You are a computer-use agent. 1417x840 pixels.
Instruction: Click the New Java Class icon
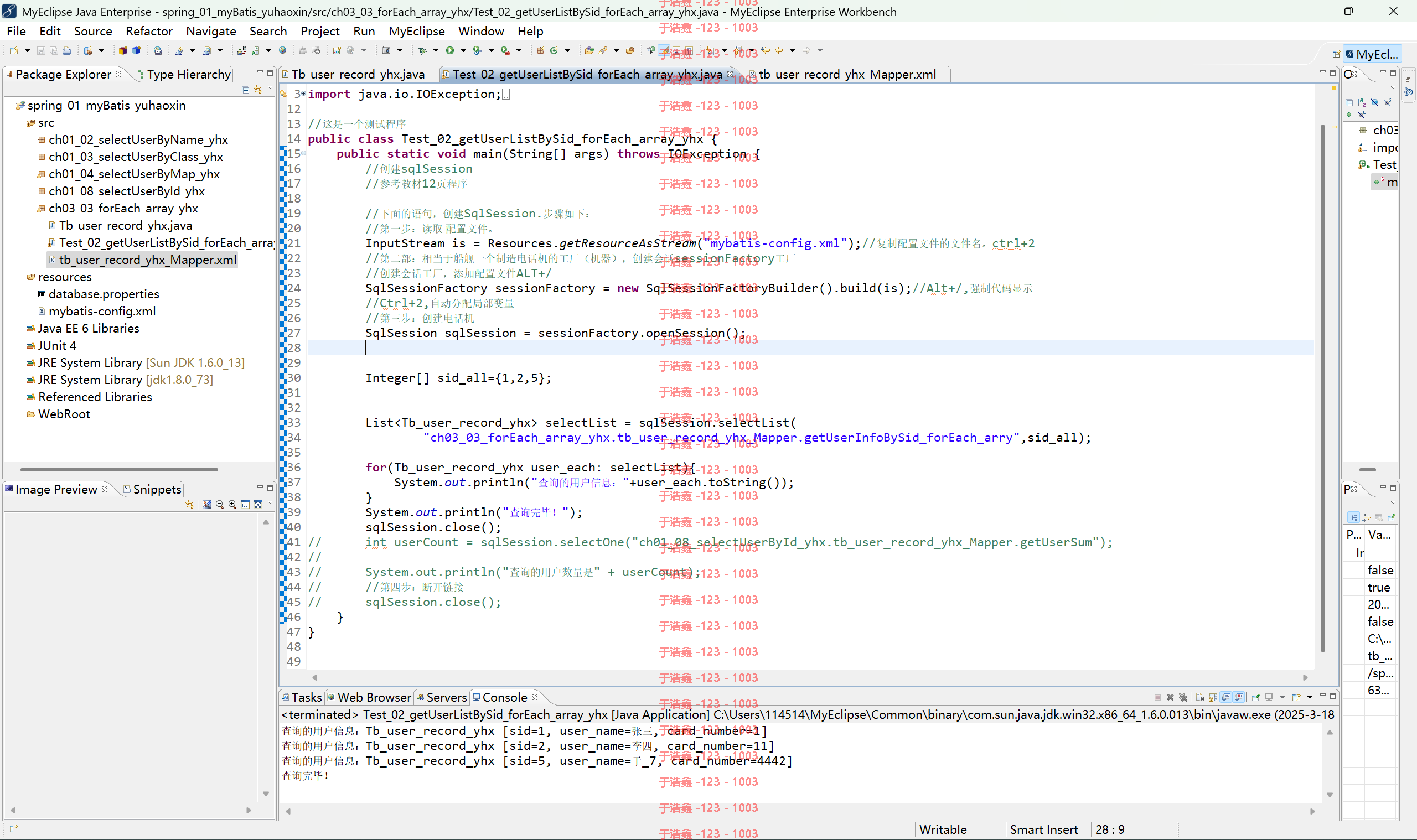[554, 50]
